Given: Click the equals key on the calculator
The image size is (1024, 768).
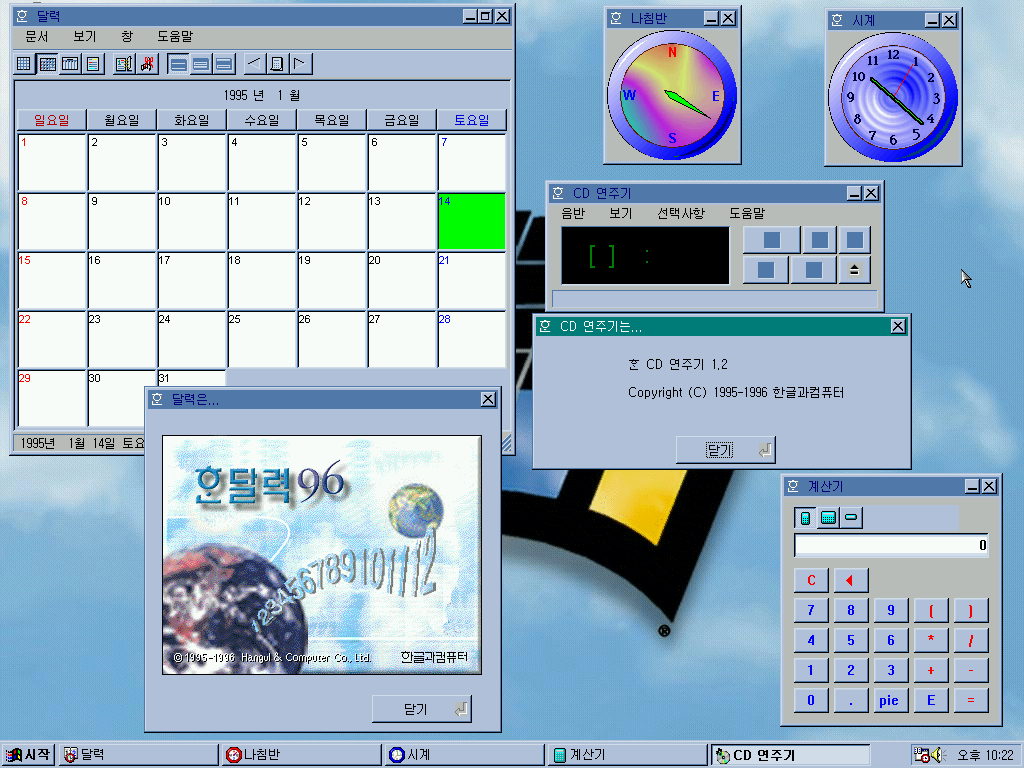Looking at the screenshot, I should pos(970,700).
